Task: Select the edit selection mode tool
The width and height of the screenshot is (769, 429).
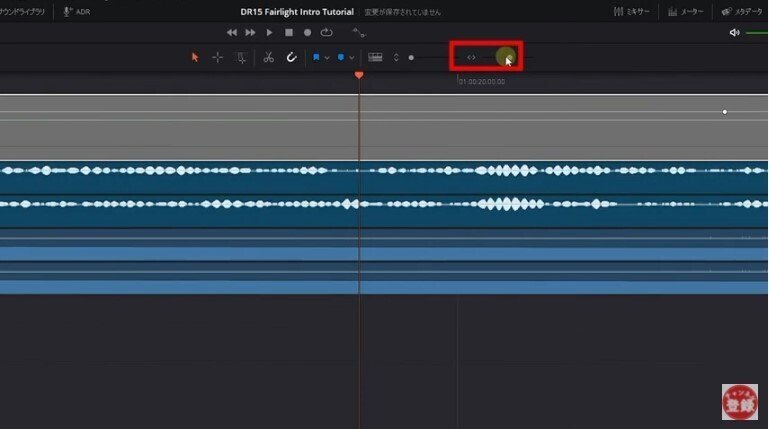Action: [241, 57]
